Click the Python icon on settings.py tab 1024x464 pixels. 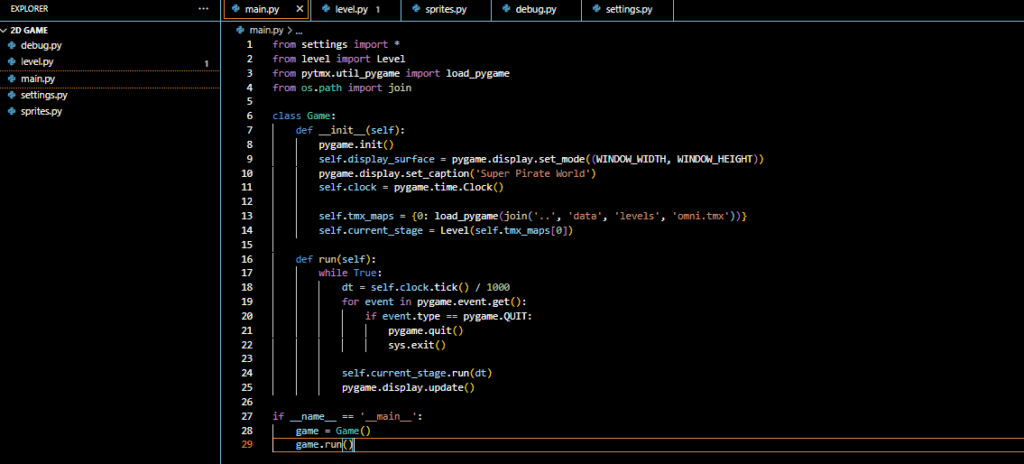point(598,9)
